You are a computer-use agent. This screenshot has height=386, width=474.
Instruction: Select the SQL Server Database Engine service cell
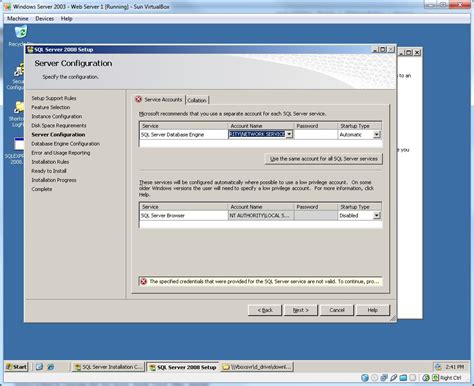tap(184, 134)
